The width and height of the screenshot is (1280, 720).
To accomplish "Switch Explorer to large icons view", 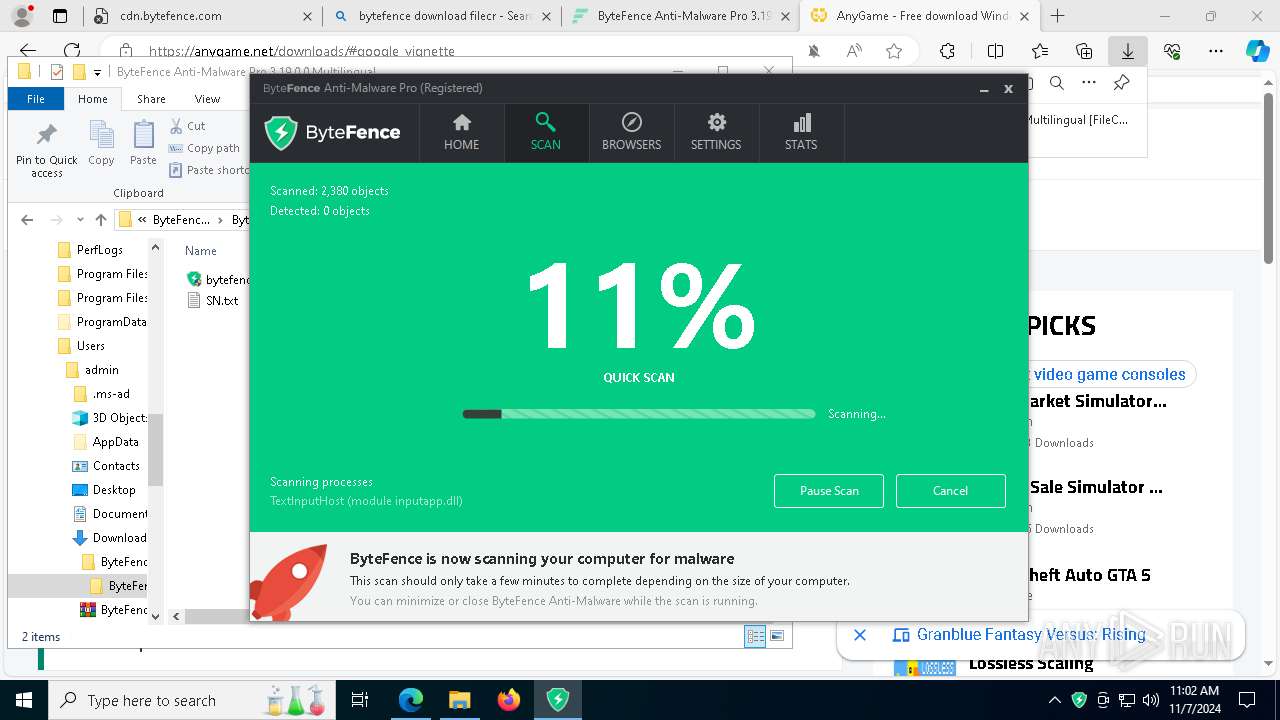I will pyautogui.click(x=777, y=636).
